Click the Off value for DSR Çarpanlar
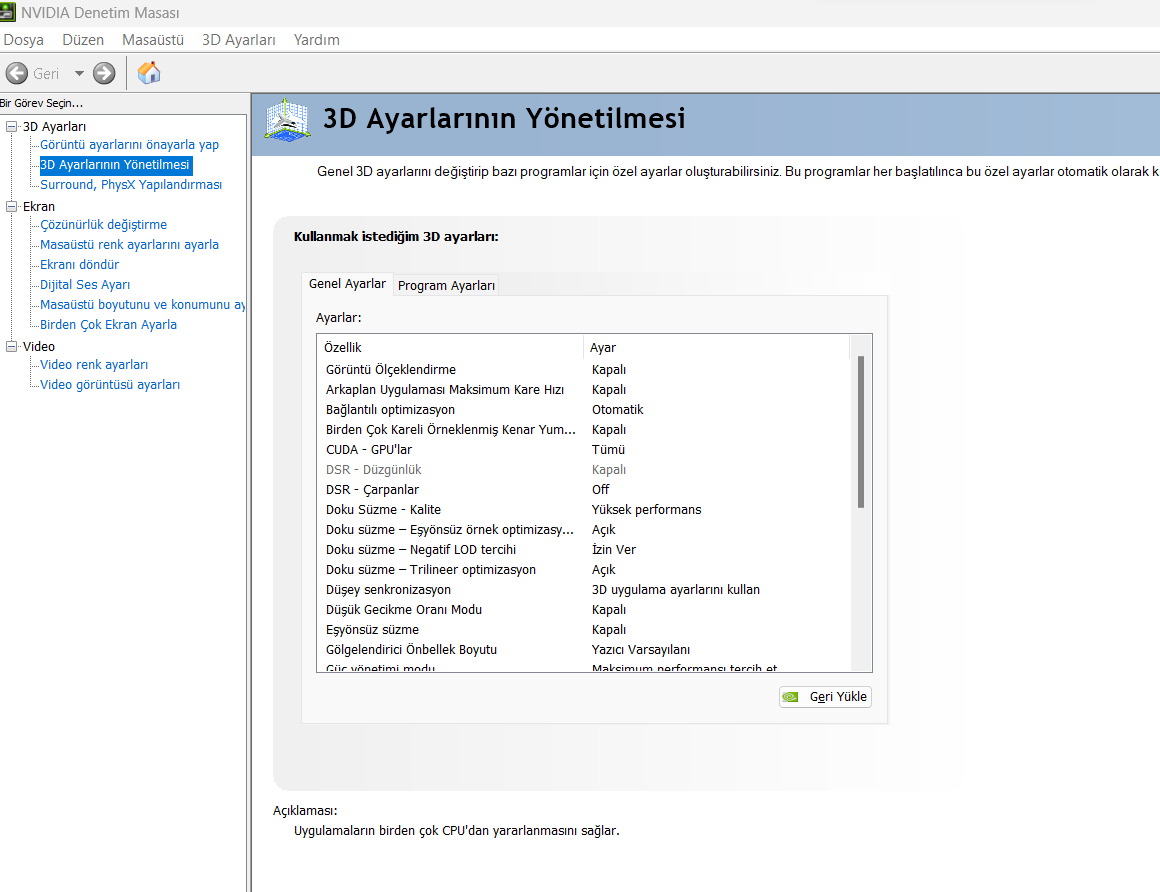 [x=601, y=490]
